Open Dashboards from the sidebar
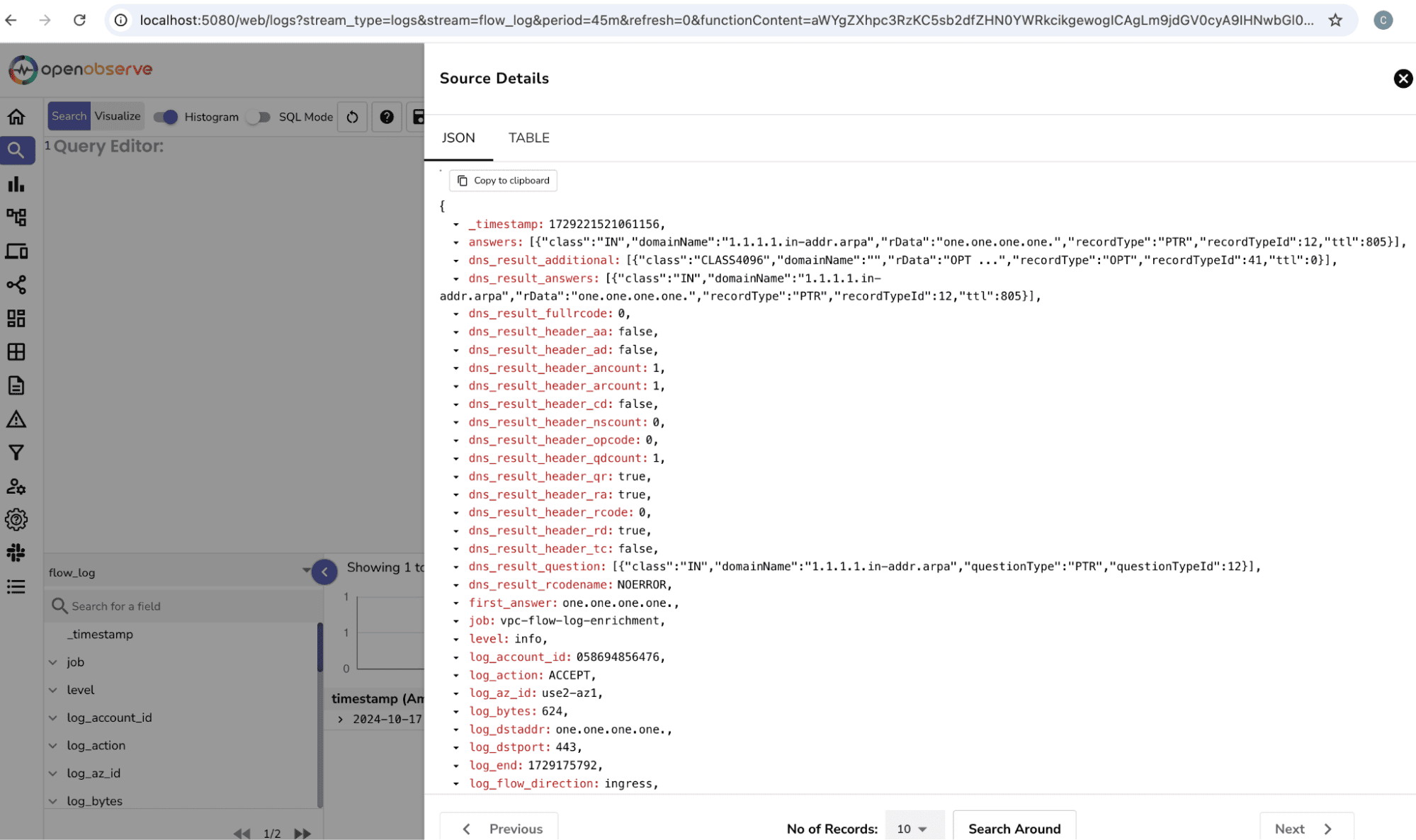Image resolution: width=1416 pixels, height=840 pixels. click(16, 318)
